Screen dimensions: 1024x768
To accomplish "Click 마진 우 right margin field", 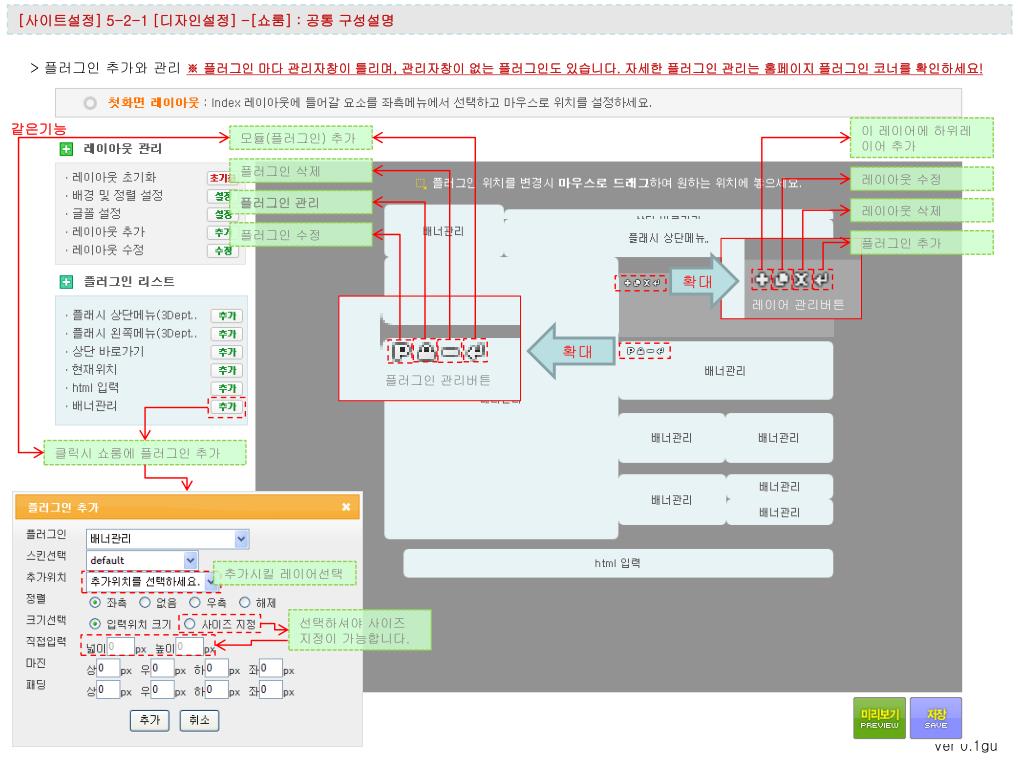I will click(x=162, y=669).
